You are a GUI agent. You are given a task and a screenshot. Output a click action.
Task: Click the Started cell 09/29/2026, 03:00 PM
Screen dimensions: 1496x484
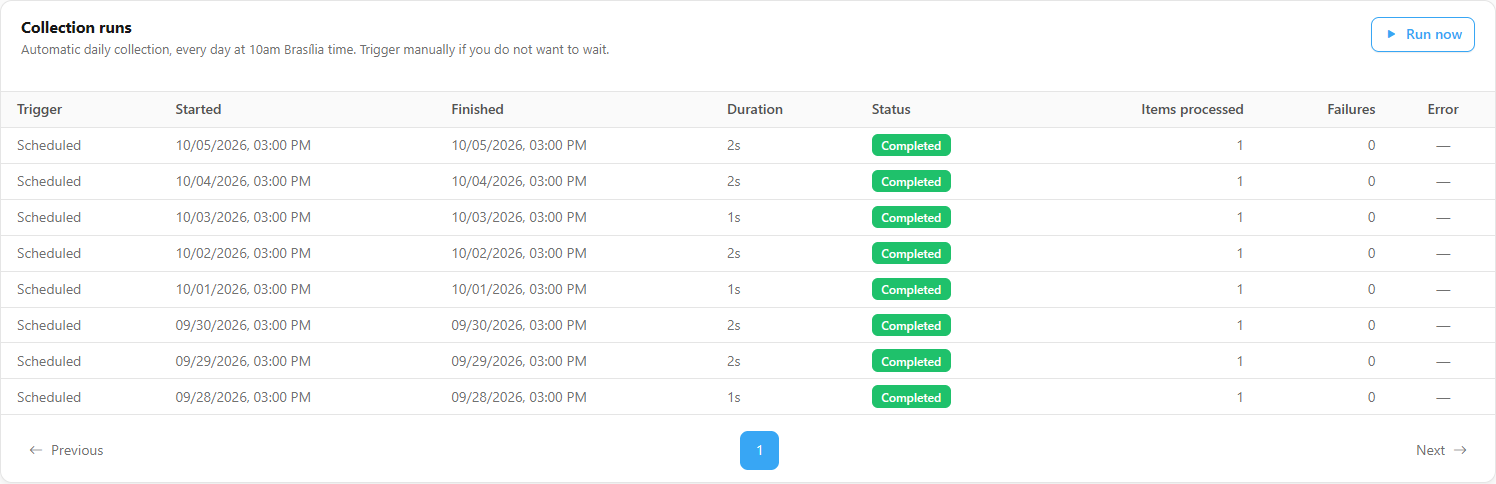tap(243, 361)
